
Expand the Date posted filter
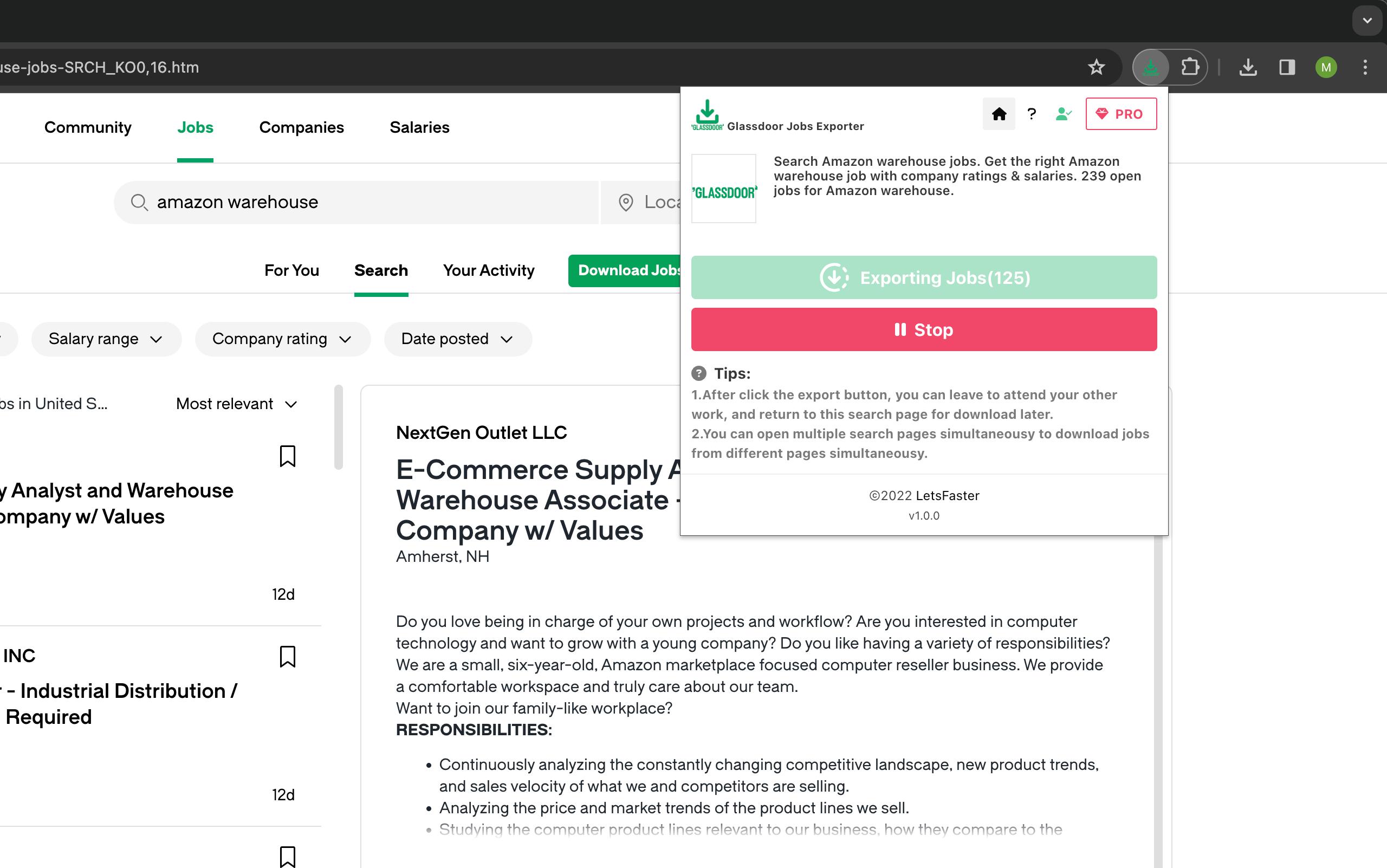[x=458, y=339]
